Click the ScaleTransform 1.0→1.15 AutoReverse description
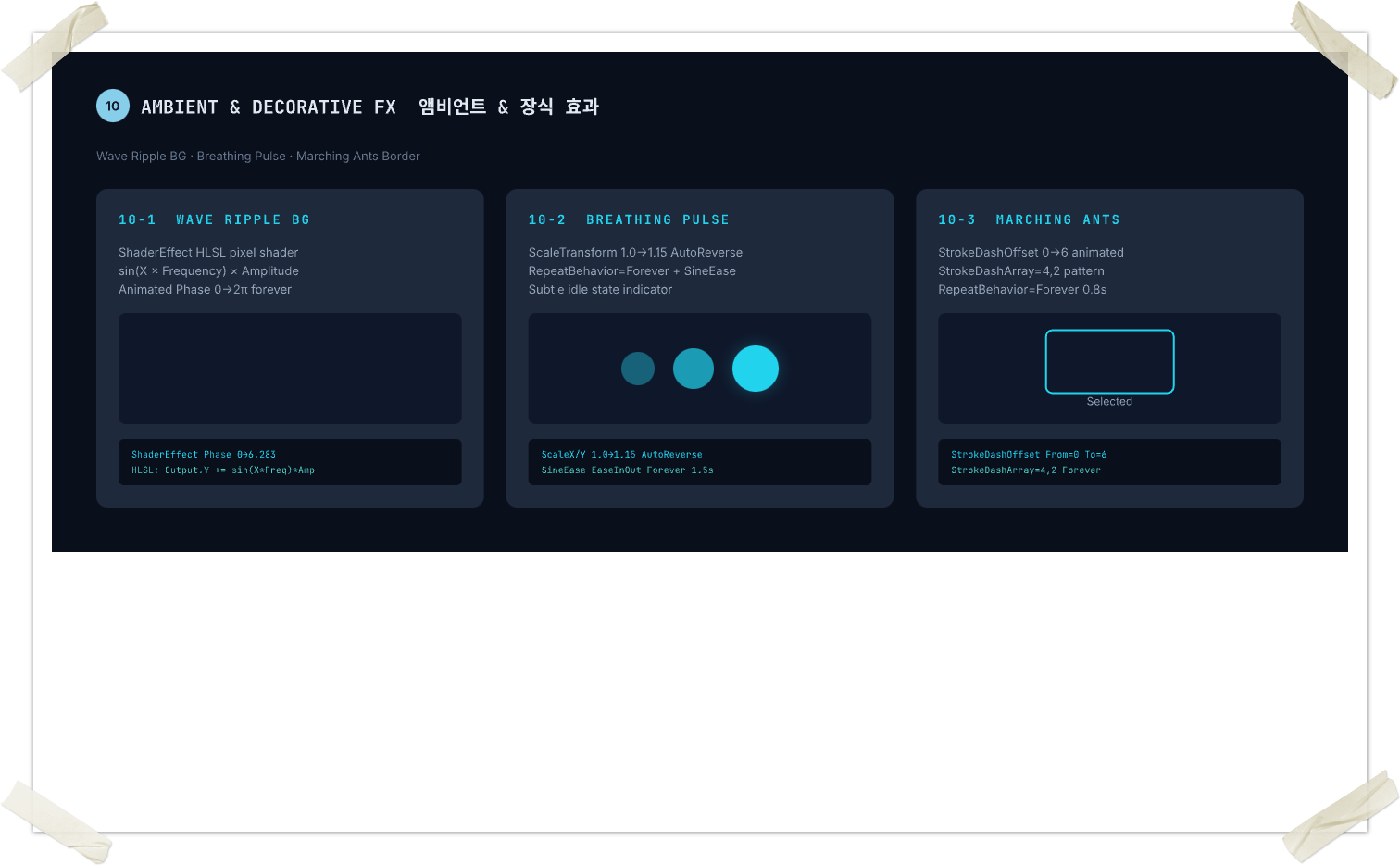This screenshot has width=1400, height=865. coord(635,253)
